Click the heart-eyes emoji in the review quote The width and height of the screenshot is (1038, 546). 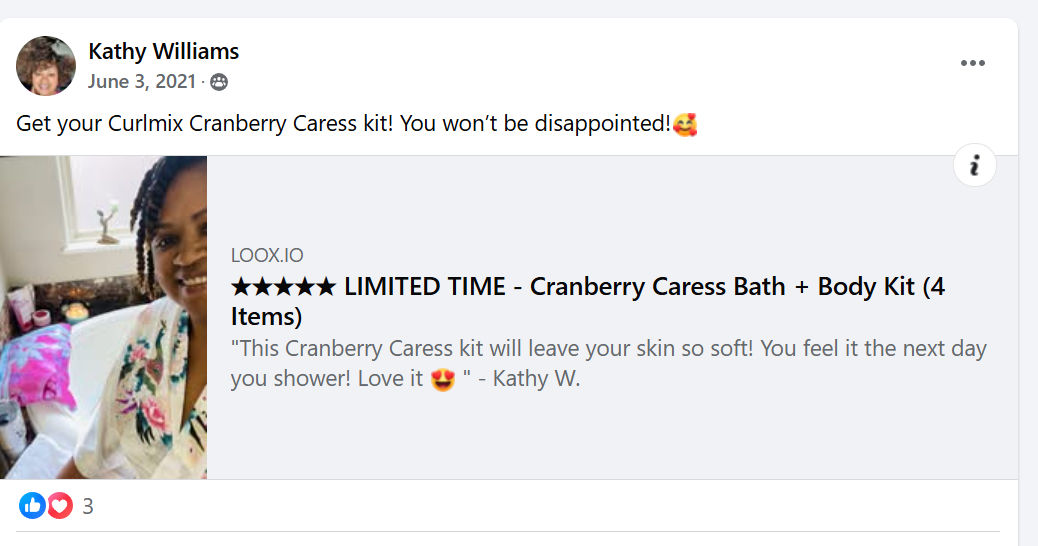pos(443,380)
